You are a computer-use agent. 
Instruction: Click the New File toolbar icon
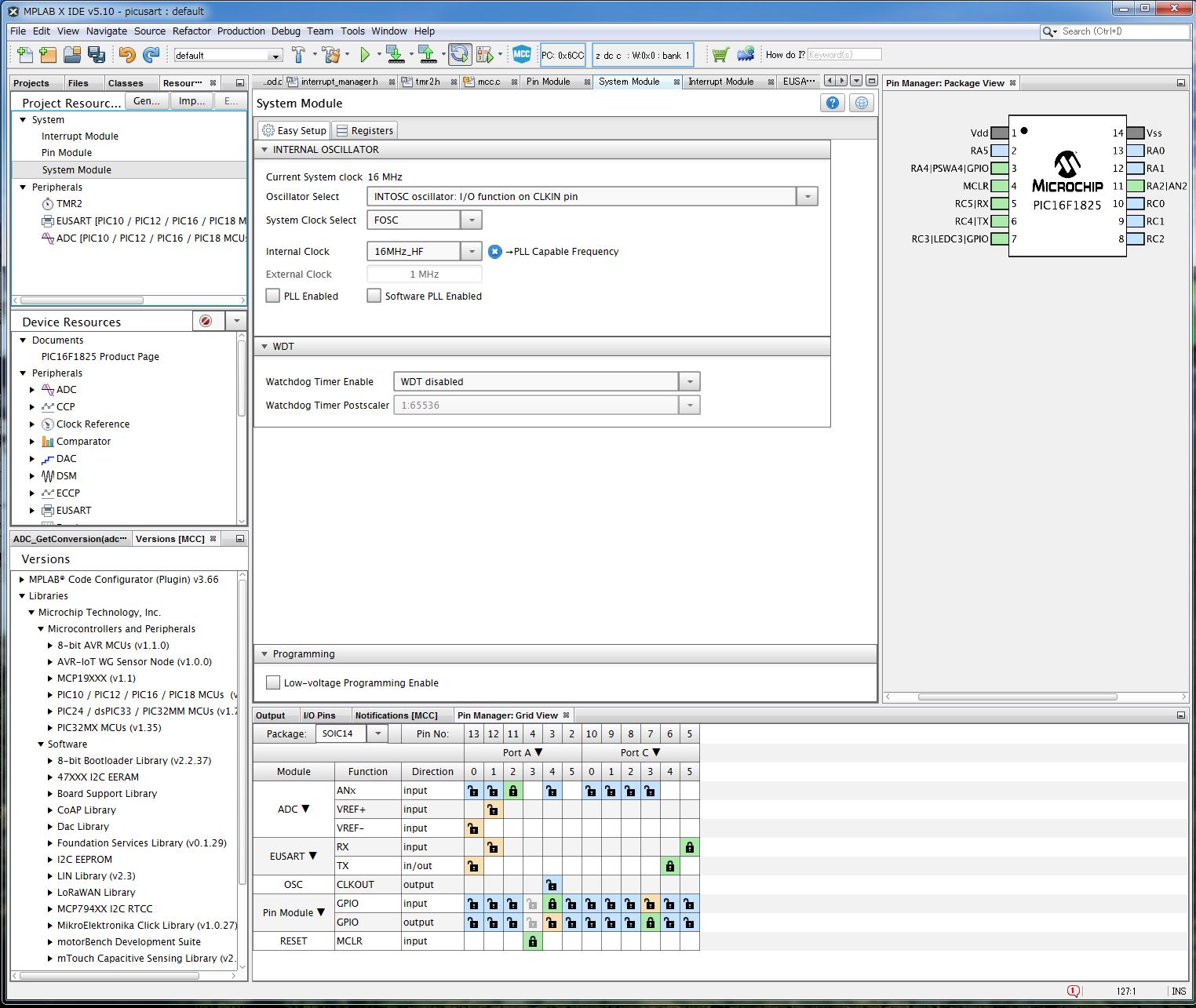point(24,55)
